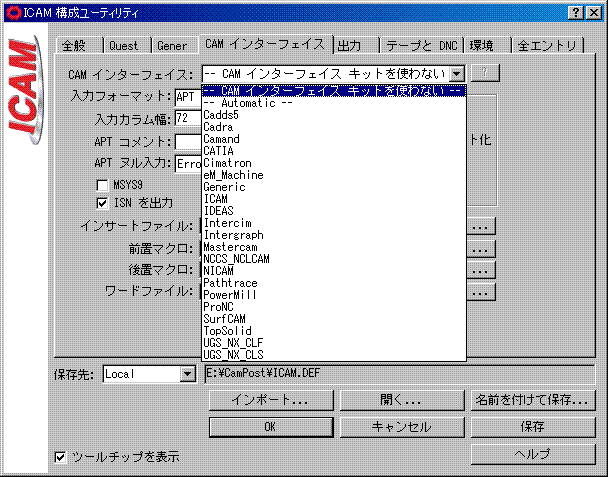This screenshot has width=608, height=477.
Task: Click the APT ヌル入力 field showing Erro
Action: pyautogui.click(x=188, y=164)
